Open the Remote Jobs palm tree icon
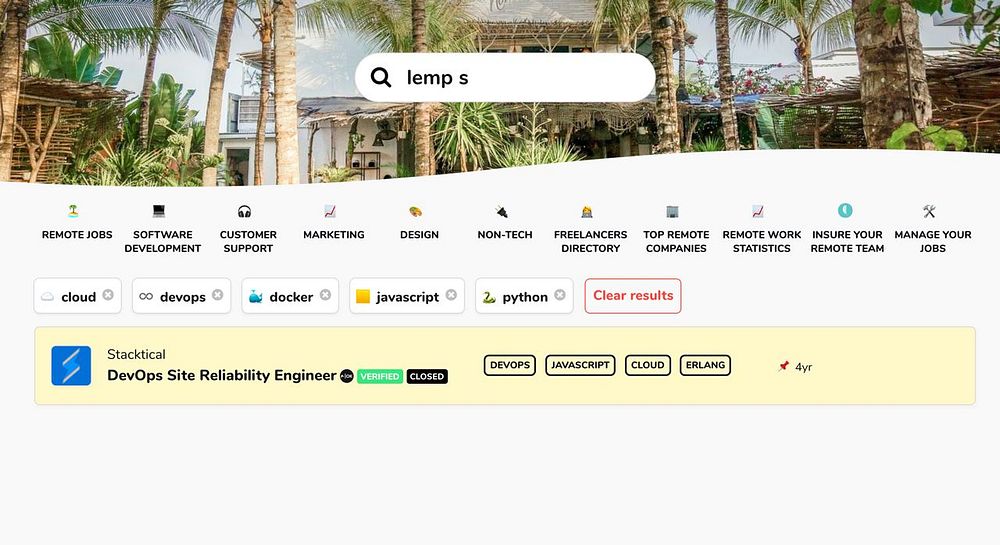The width and height of the screenshot is (1000, 545). point(73,210)
